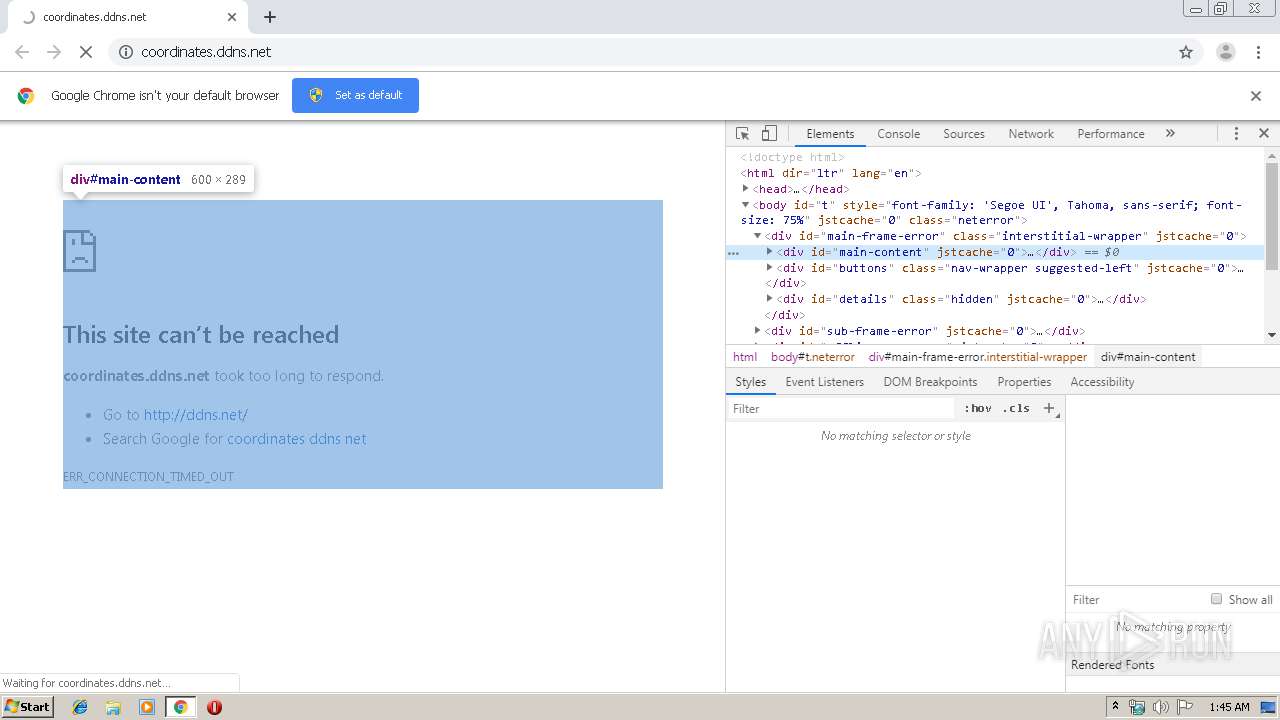This screenshot has width=1280, height=720.
Task: Click the sad page error icon
Action: point(79,251)
